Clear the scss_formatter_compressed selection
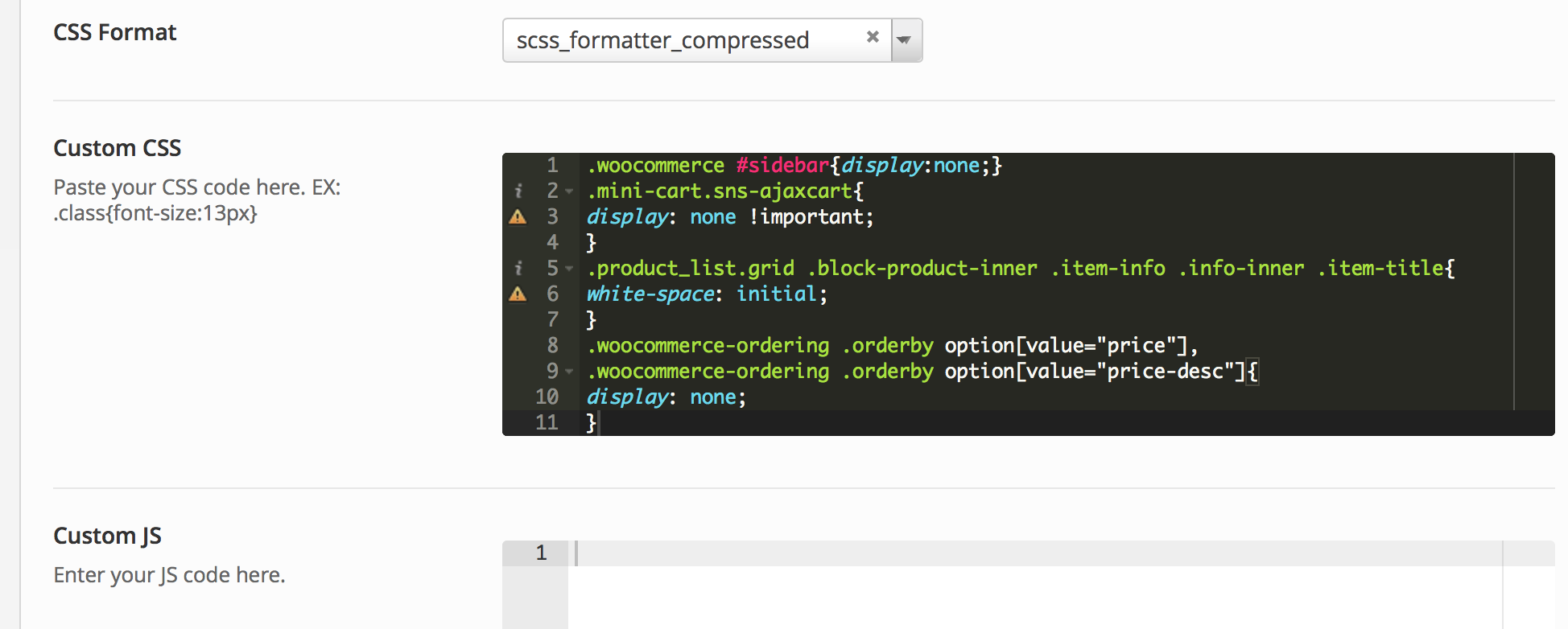1568x629 pixels. point(872,37)
